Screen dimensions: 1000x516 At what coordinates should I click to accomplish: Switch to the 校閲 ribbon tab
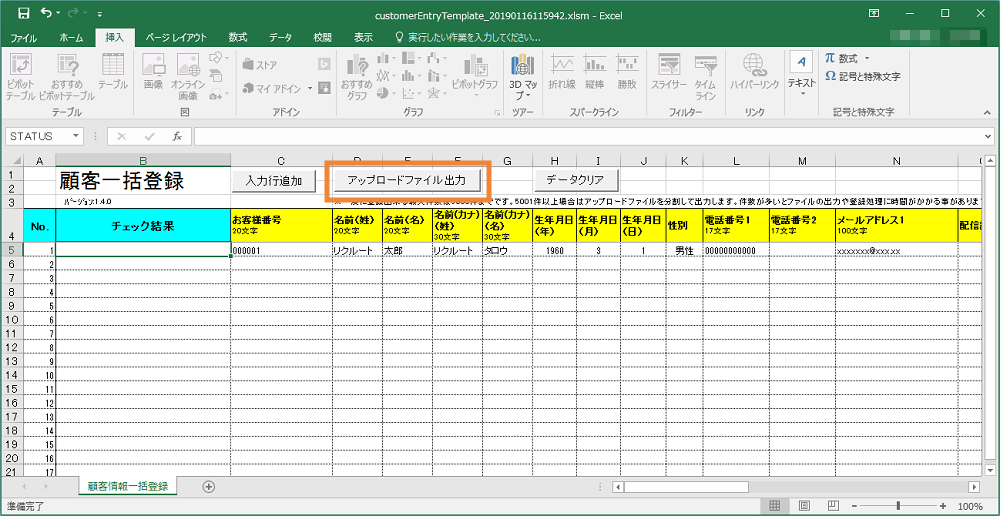(x=323, y=38)
